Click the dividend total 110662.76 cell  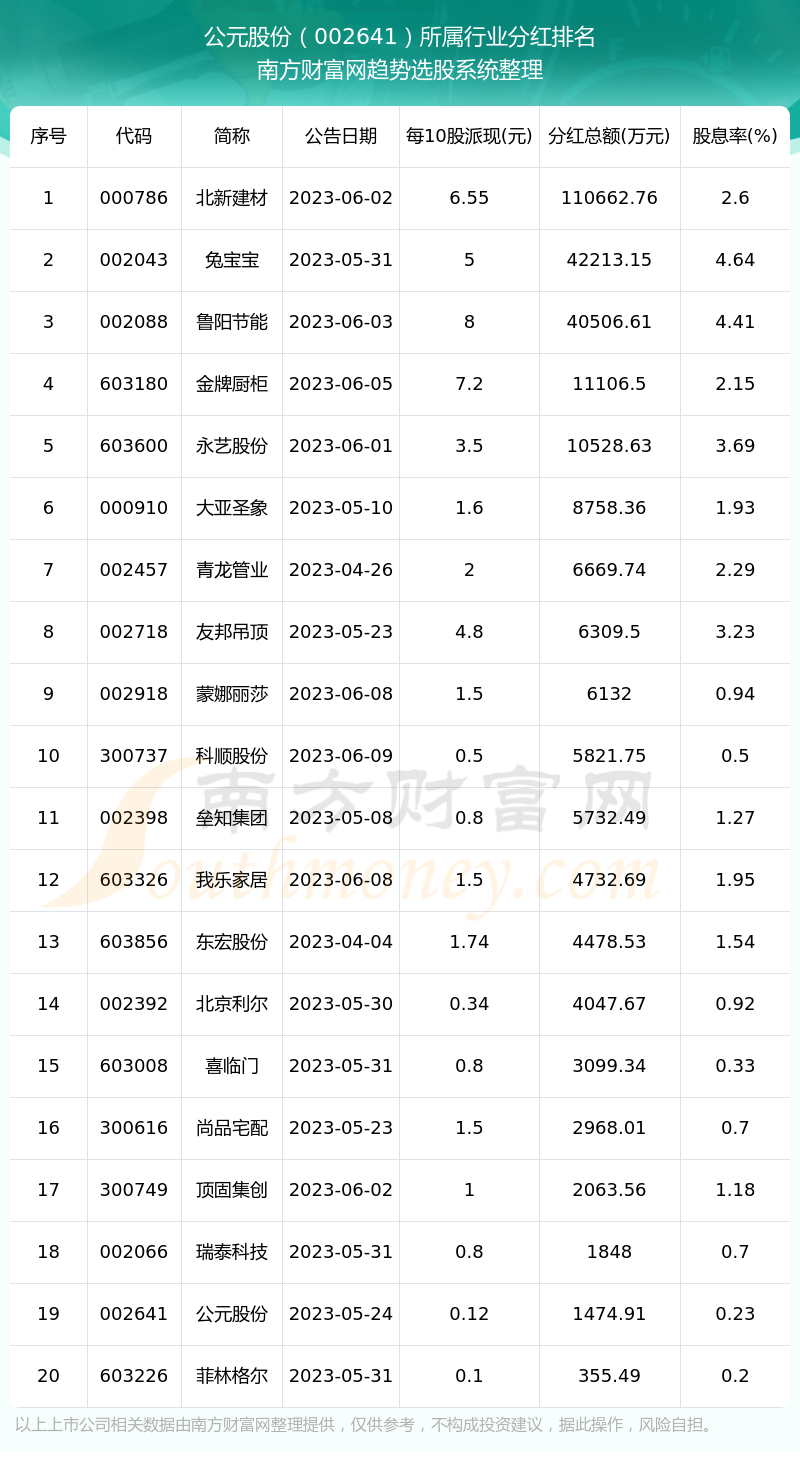(x=609, y=198)
